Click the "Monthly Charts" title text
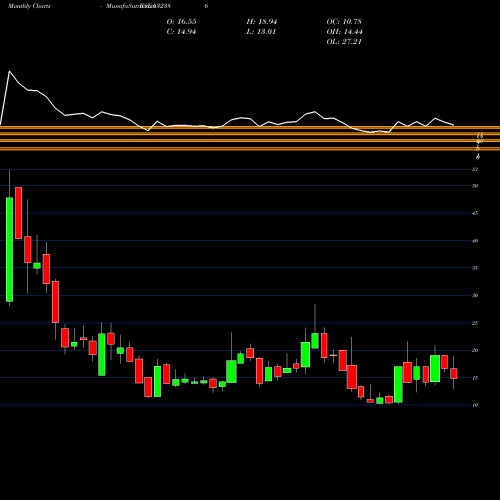Viewport: 500px width, 500px height. point(29,6)
